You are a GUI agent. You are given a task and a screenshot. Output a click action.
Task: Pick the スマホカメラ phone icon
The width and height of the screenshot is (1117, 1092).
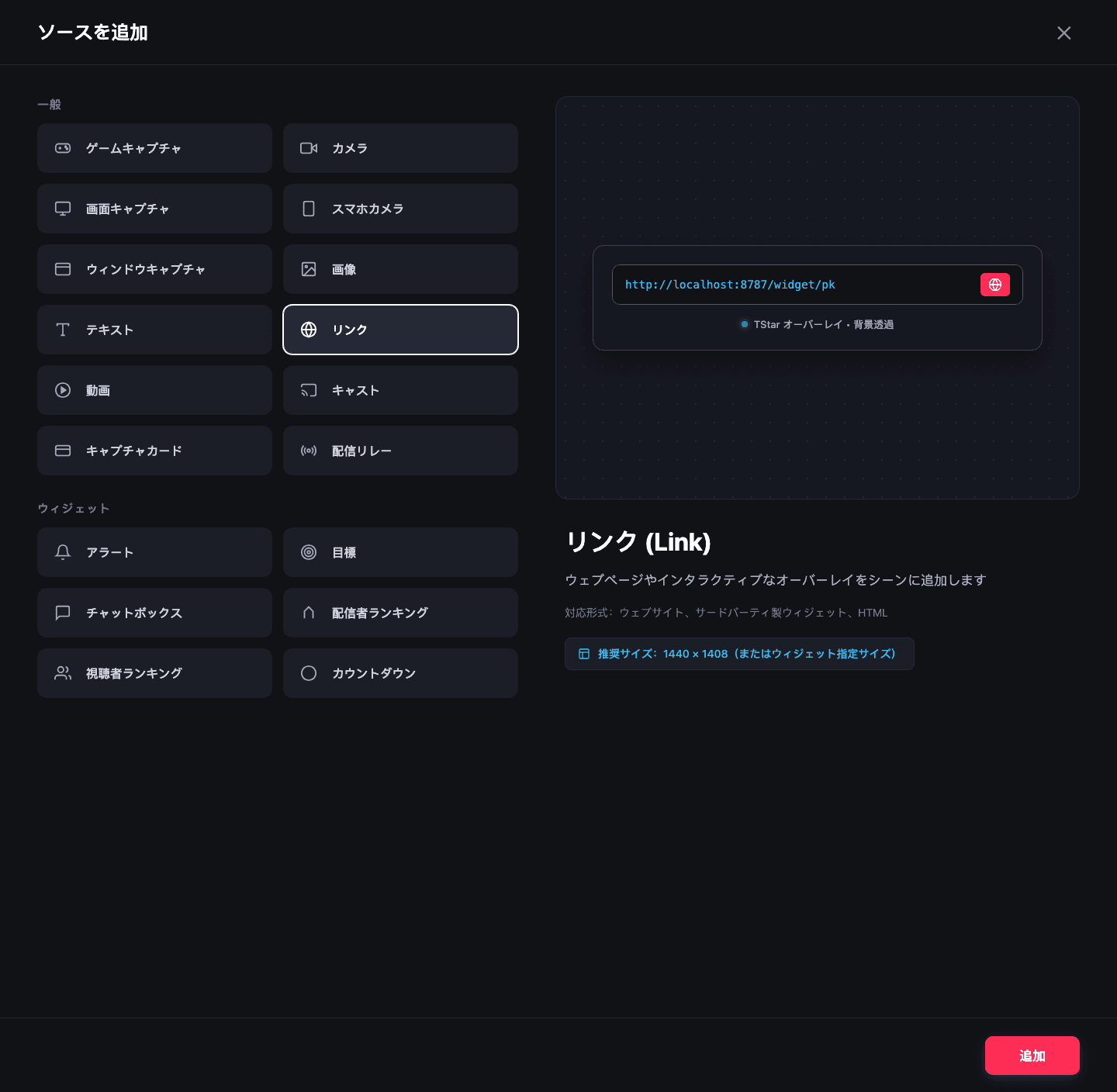309,209
